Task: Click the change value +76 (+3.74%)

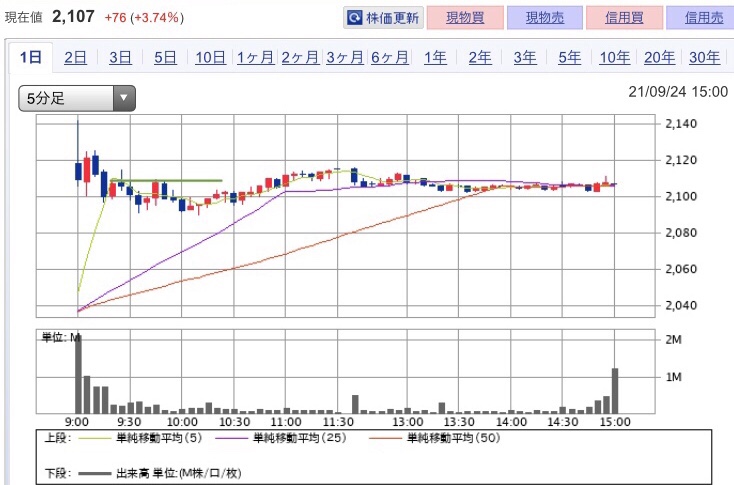Action: (144, 18)
